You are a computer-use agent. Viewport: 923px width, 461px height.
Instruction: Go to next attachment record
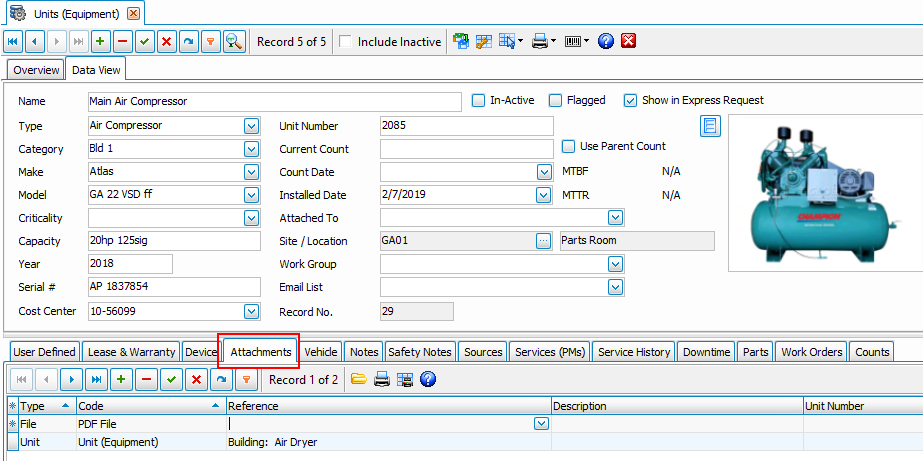(71, 380)
